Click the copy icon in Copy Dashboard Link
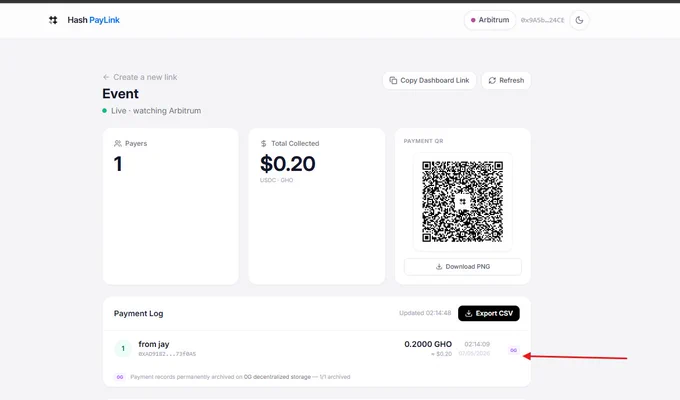The width and height of the screenshot is (680, 400). [x=393, y=80]
